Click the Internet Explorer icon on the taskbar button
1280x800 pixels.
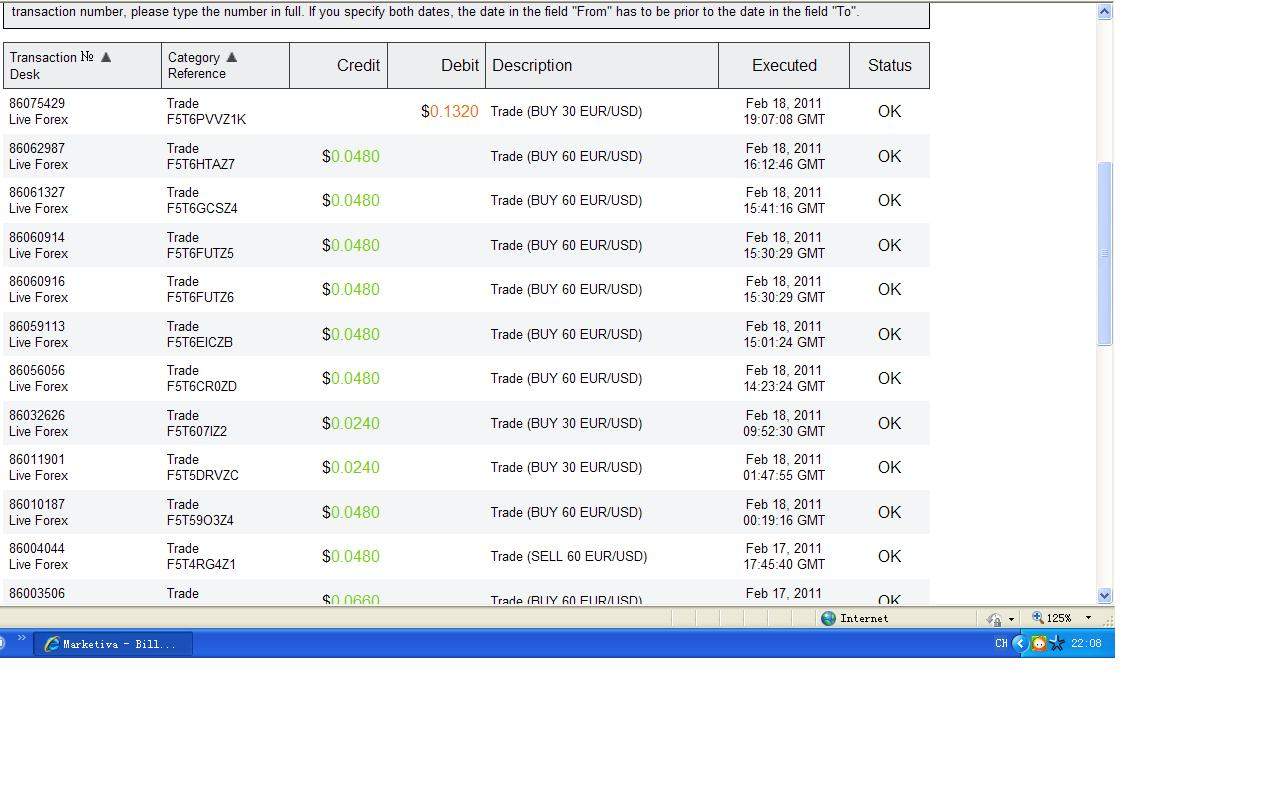pos(52,644)
